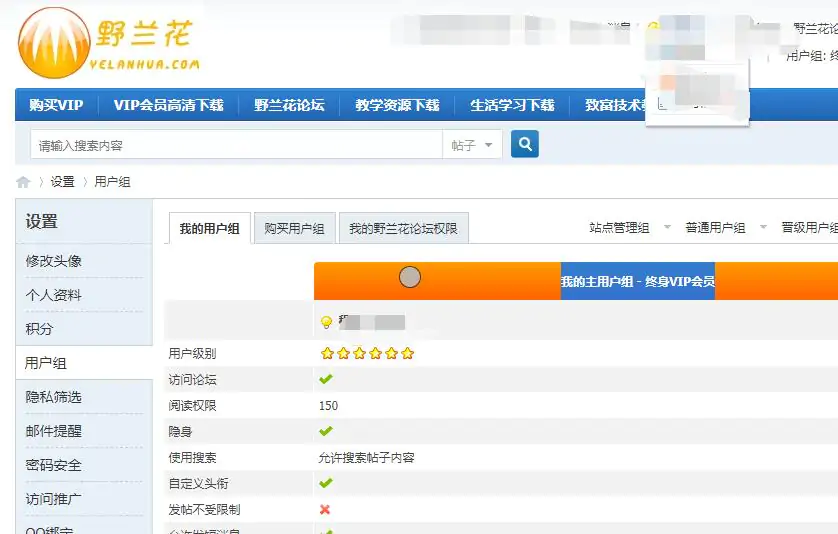
Task: Click the 隐身 row label
Action: click(180, 431)
